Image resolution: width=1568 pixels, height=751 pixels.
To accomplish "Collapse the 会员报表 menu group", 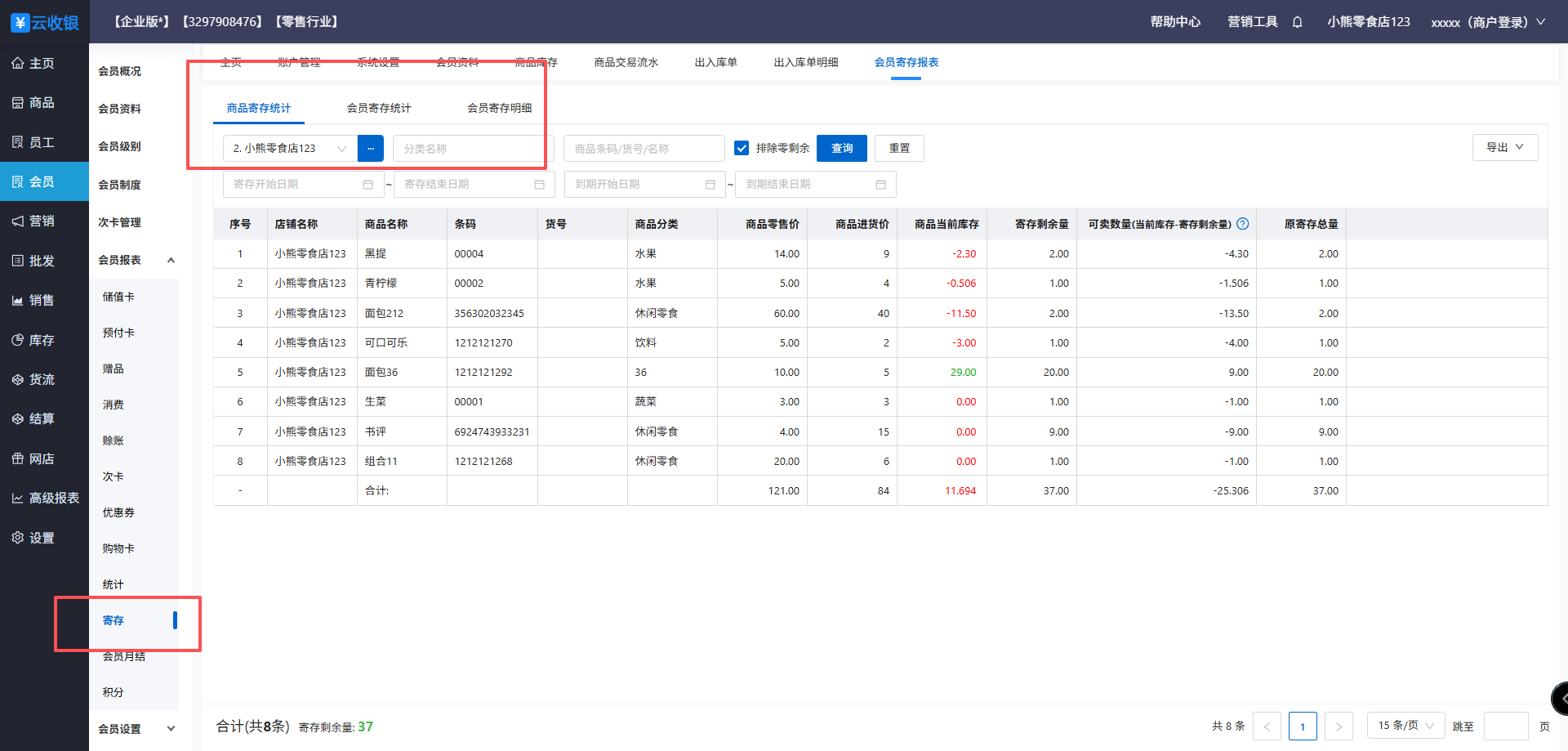I will pos(171,260).
